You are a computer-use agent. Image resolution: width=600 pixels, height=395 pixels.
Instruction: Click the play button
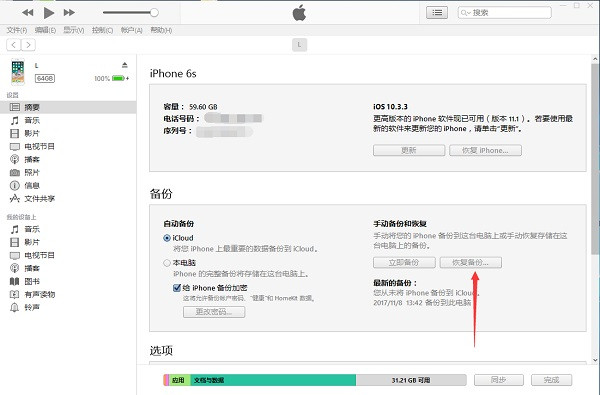pyautogui.click(x=49, y=13)
